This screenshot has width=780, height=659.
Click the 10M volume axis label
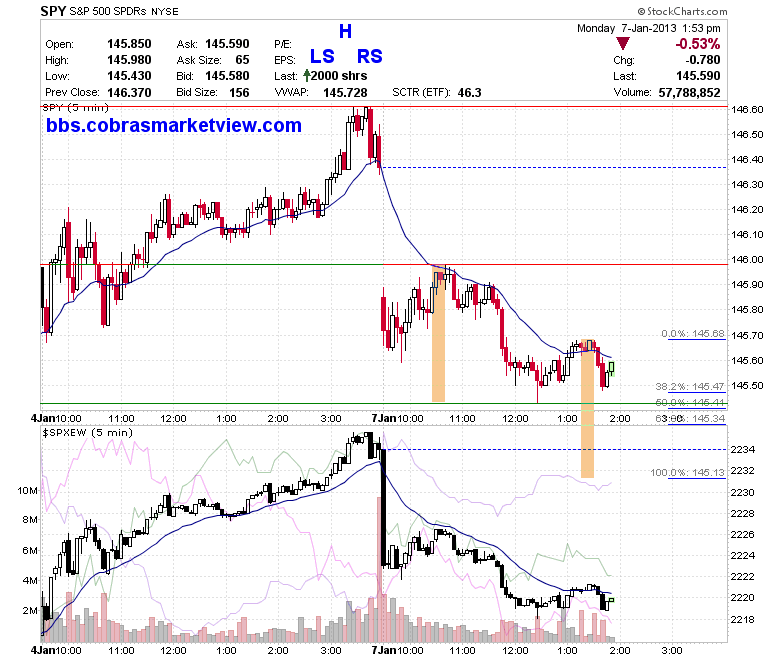click(27, 490)
